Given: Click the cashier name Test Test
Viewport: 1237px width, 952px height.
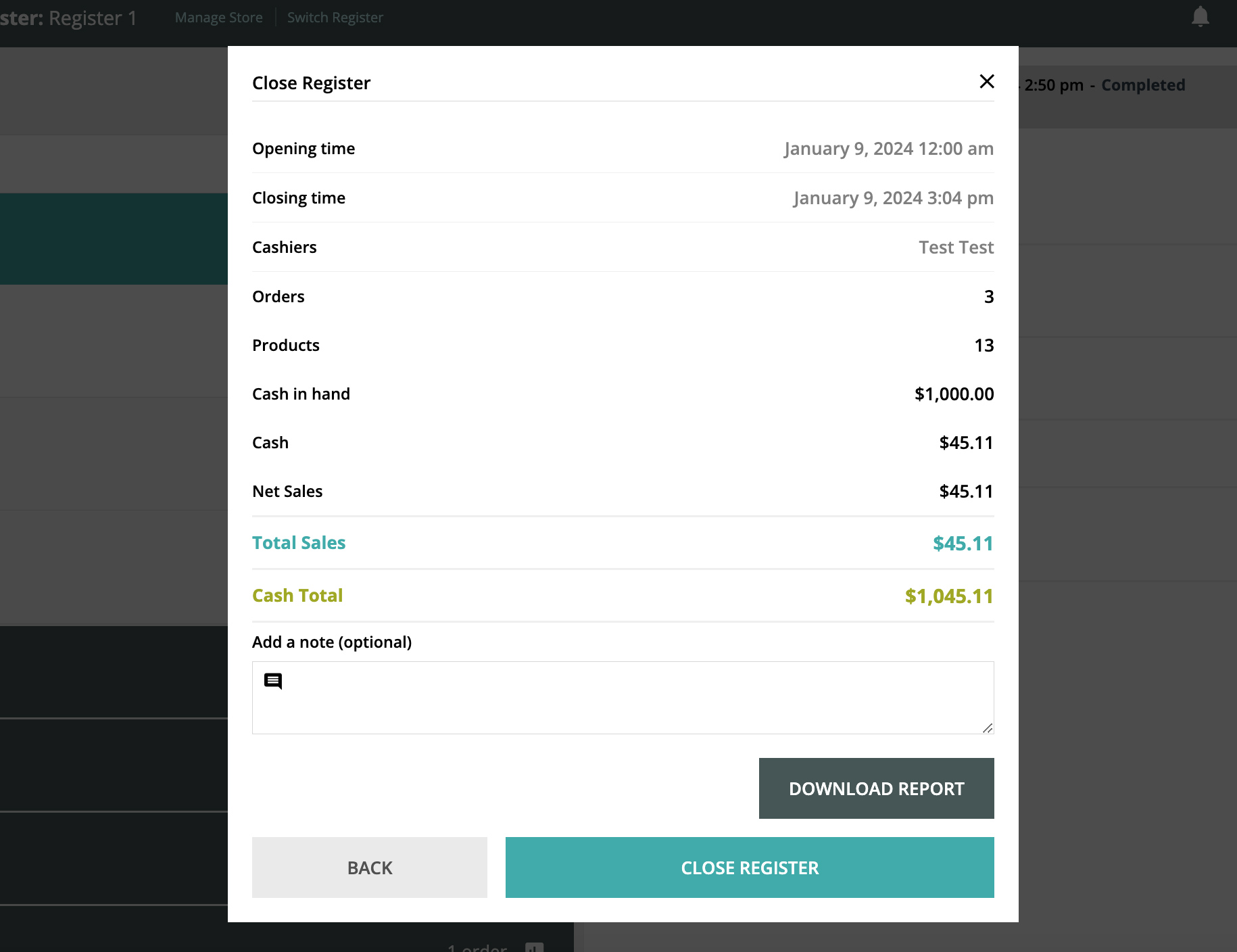Looking at the screenshot, I should 956,247.
